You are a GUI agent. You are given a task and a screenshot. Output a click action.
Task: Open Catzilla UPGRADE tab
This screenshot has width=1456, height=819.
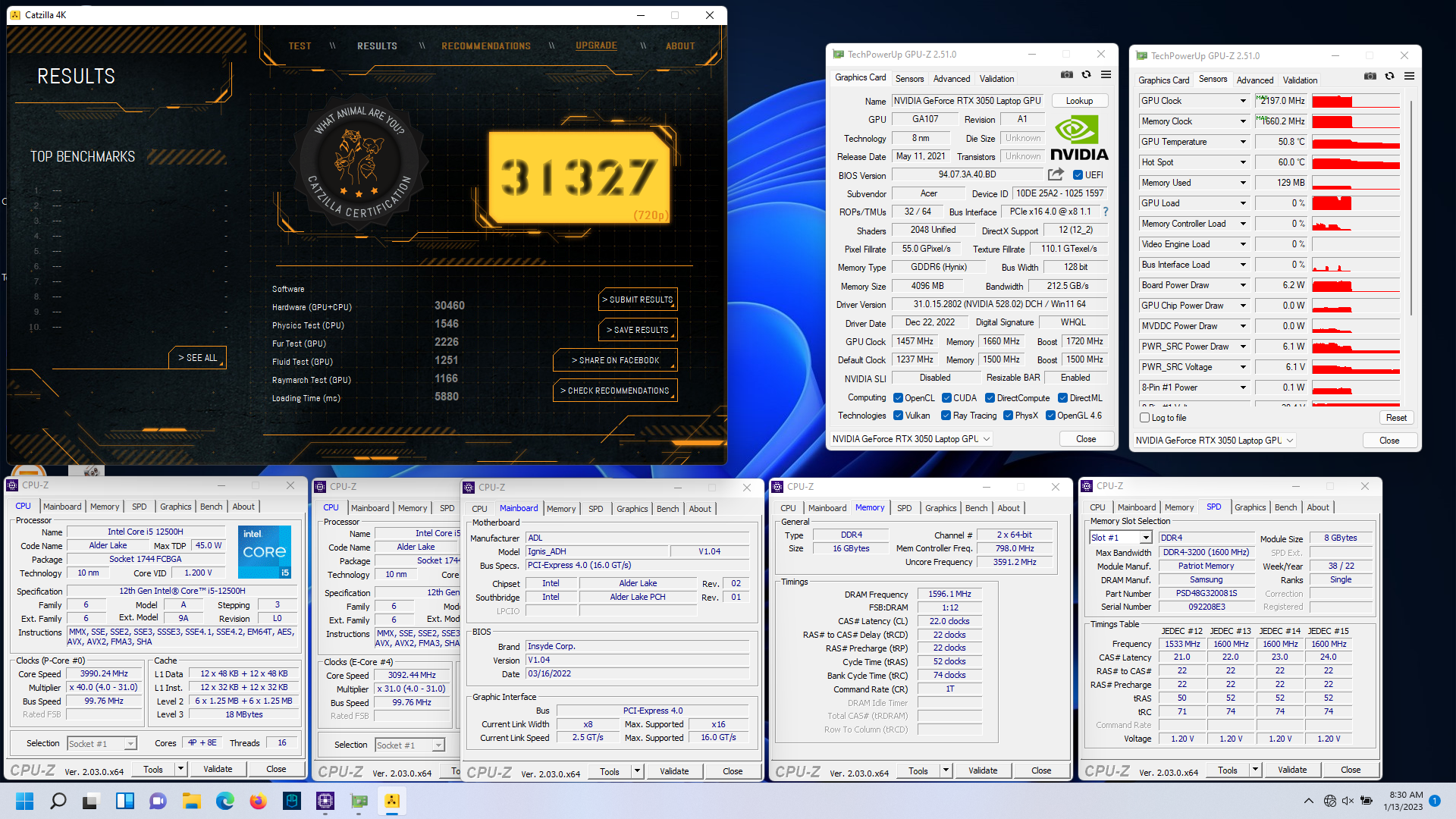596,45
